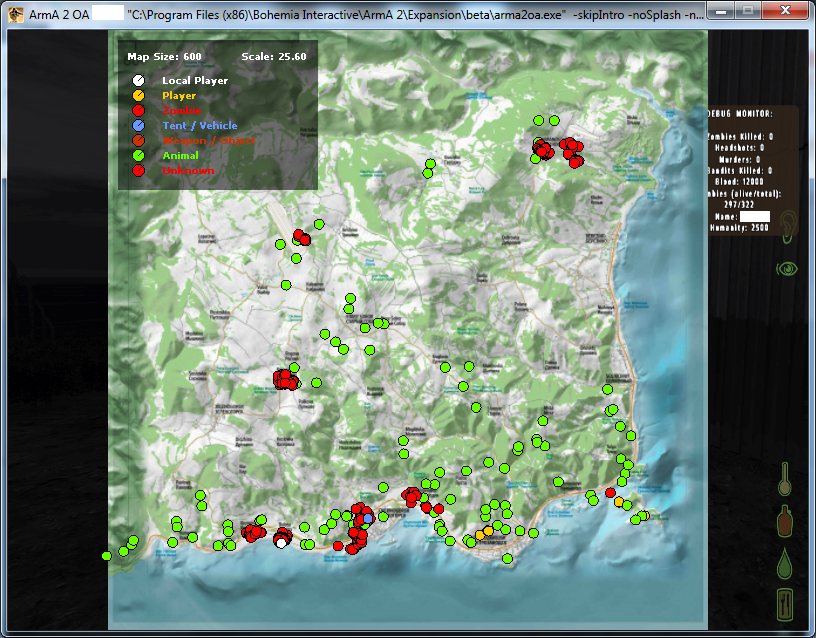Select the red Unknown legend icon
The height and width of the screenshot is (638, 816).
click(138, 171)
